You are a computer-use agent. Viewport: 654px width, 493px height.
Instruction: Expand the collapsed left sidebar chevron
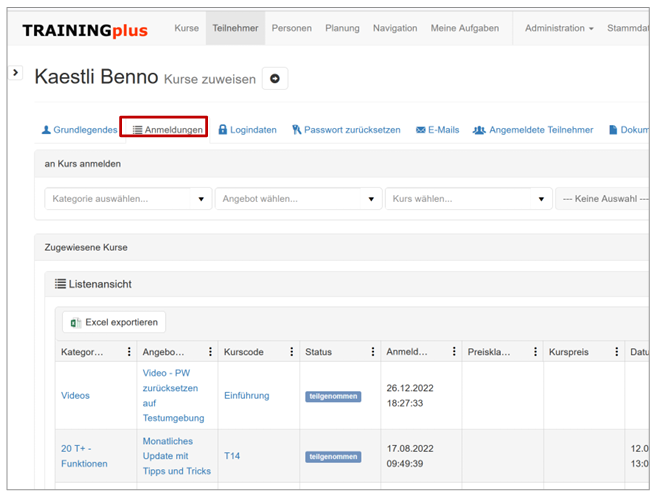tap(16, 72)
